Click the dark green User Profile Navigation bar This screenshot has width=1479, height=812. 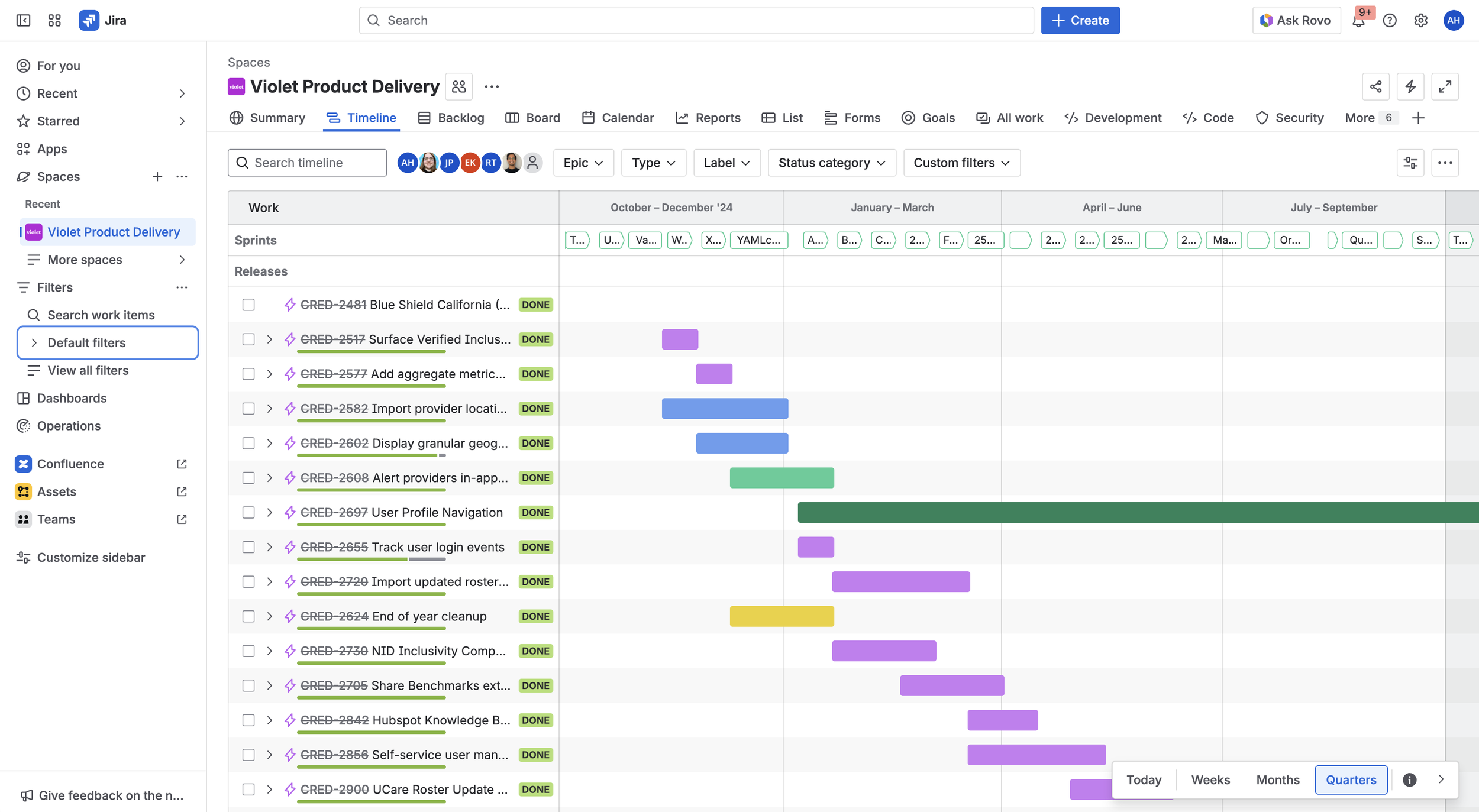(x=1124, y=513)
